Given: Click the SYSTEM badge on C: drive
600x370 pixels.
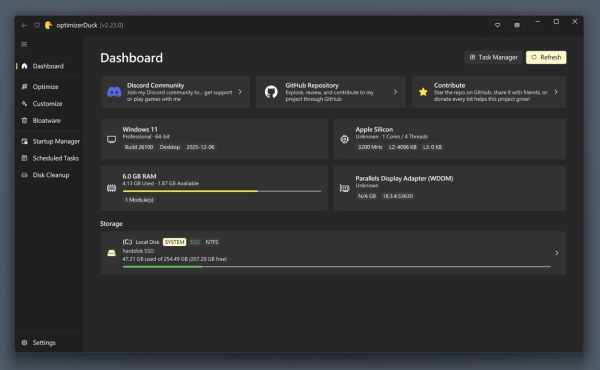Looking at the screenshot, I should point(174,242).
